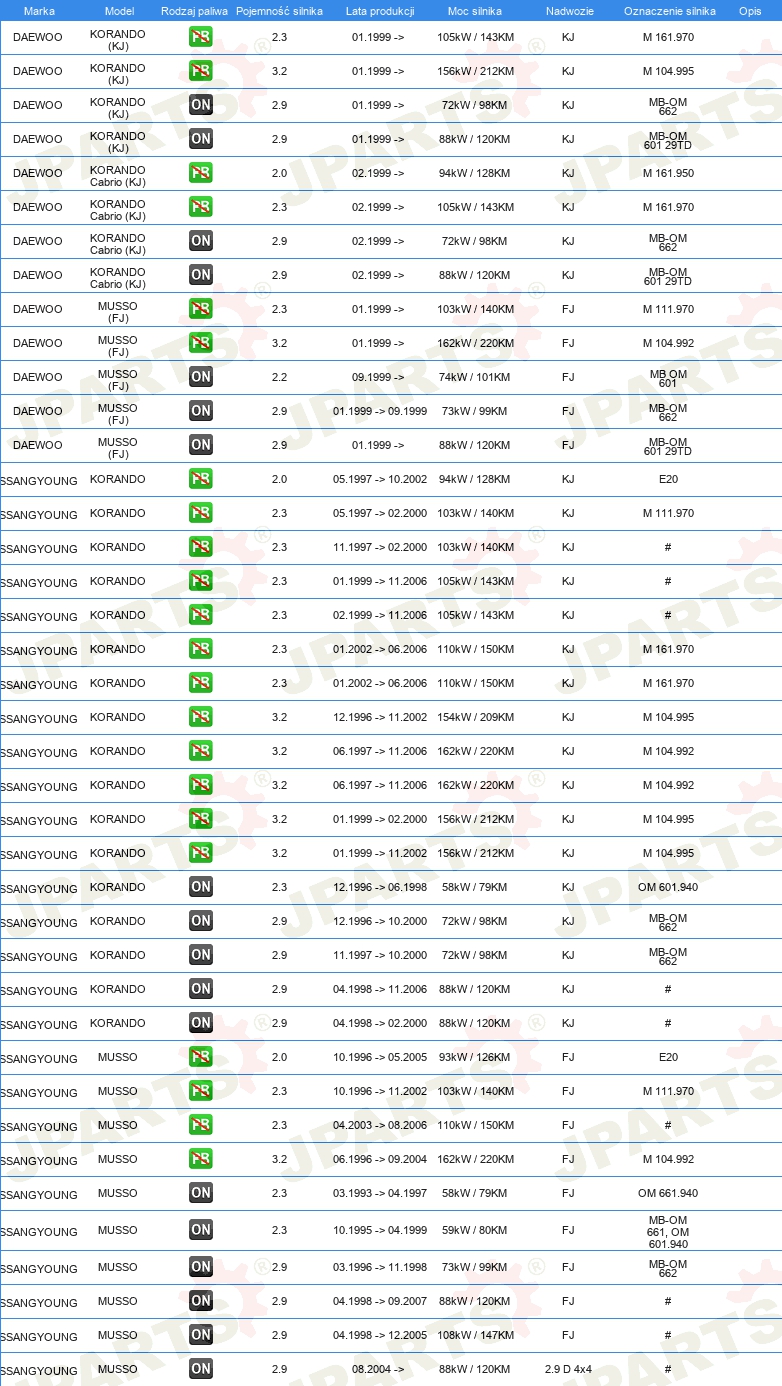Screen dimensions: 782x1386
Task: Click diesel ON icon in 2.9 D 4x4 row
Action: point(201,1369)
